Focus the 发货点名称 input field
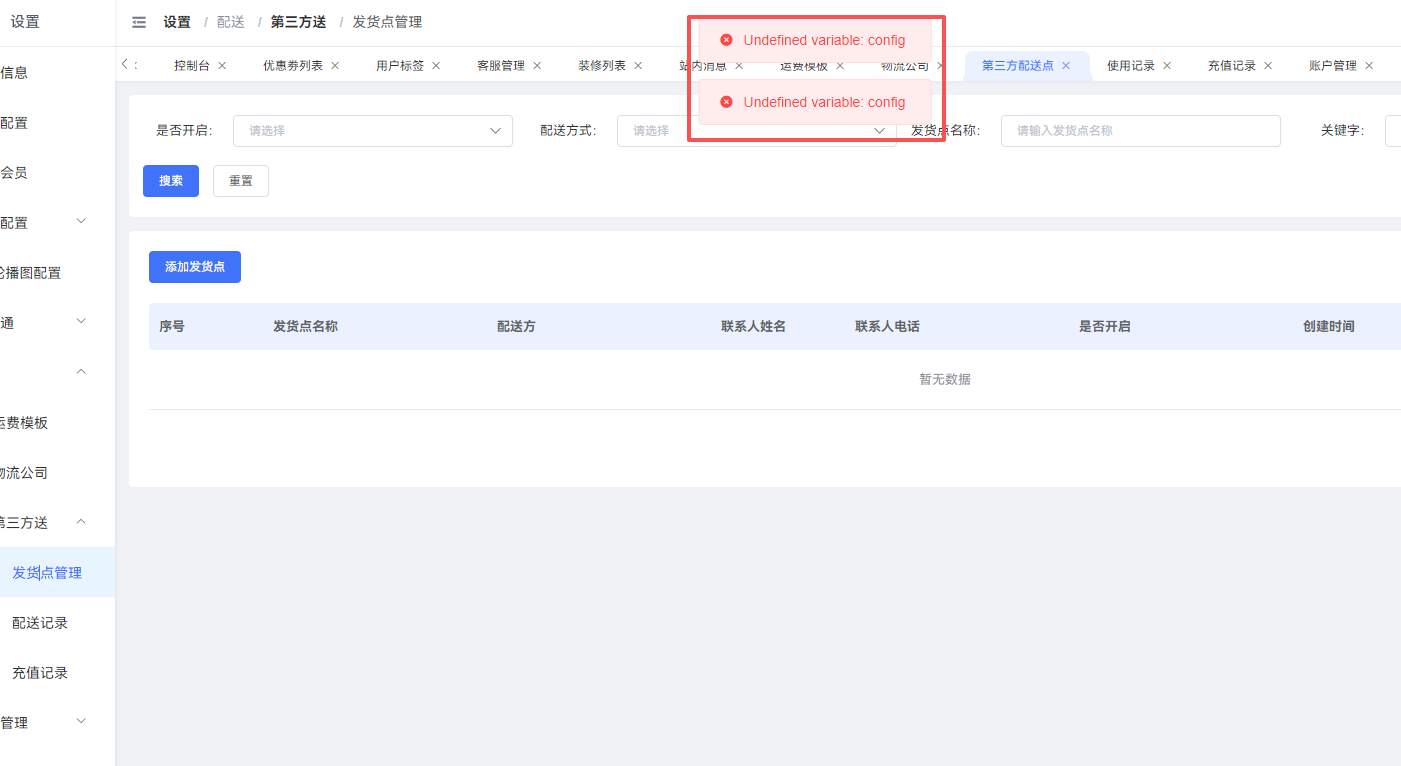Screen dimensions: 1401x766 click(x=1140, y=131)
